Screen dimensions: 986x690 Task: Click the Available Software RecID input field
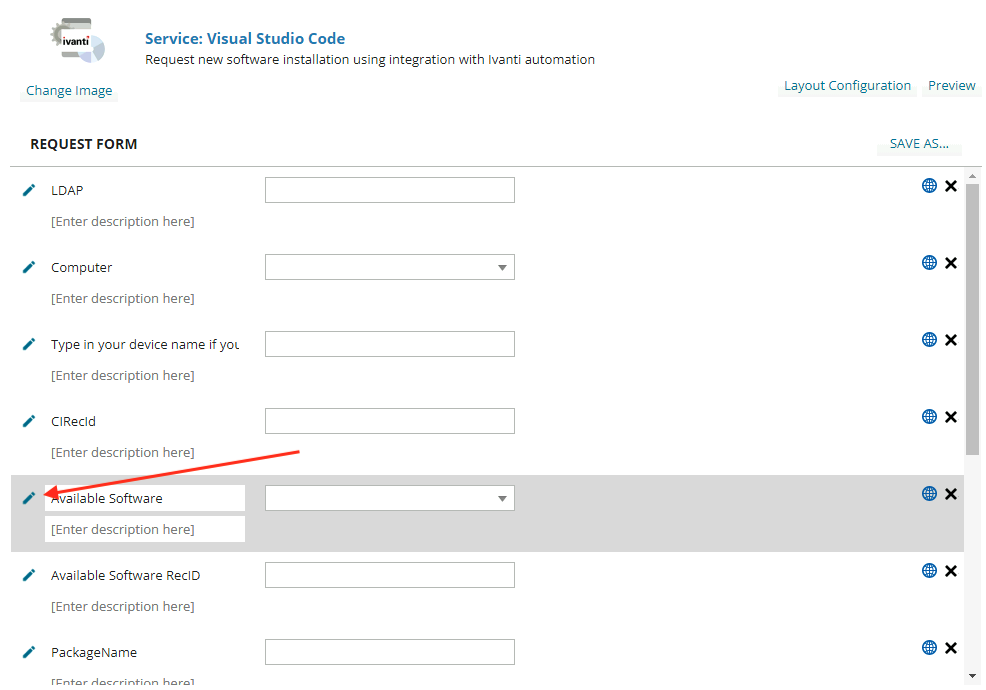(x=390, y=575)
